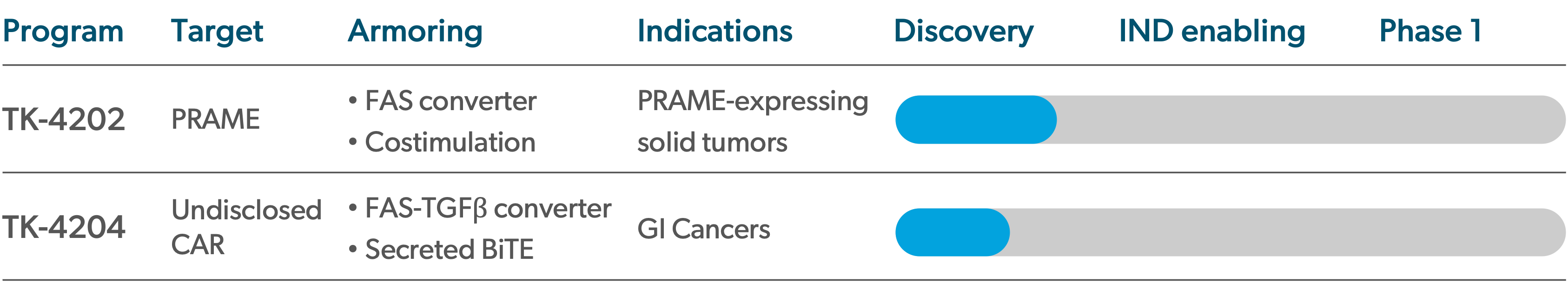The image size is (1568, 283).
Task: Select the TK-4204 program name
Action: [63, 228]
